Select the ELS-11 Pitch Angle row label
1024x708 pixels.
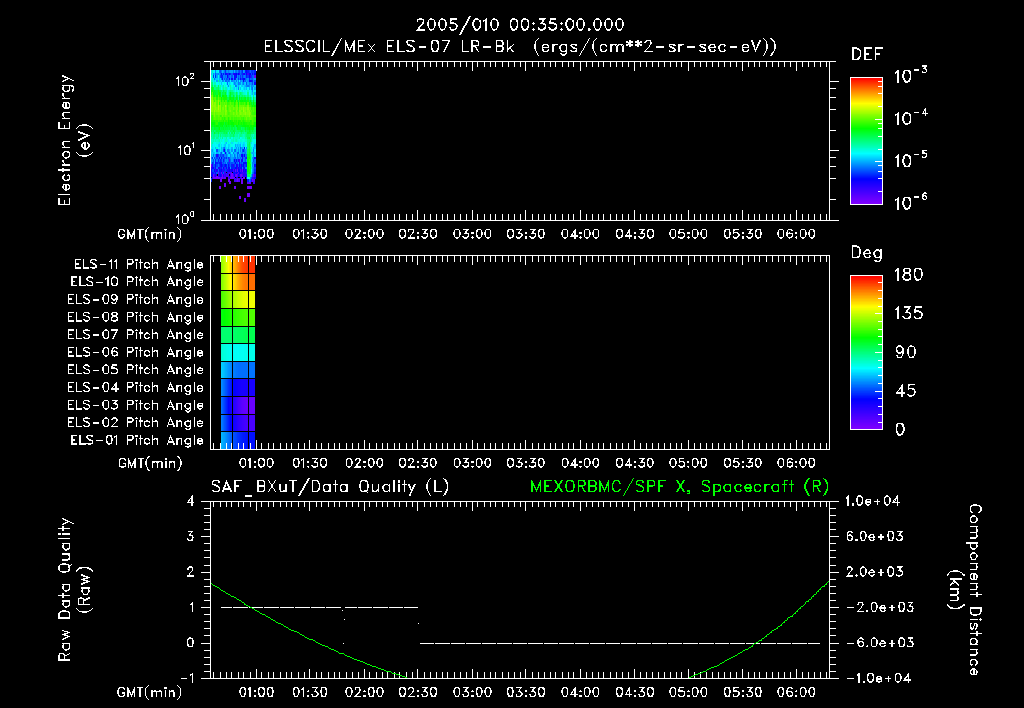(x=138, y=265)
